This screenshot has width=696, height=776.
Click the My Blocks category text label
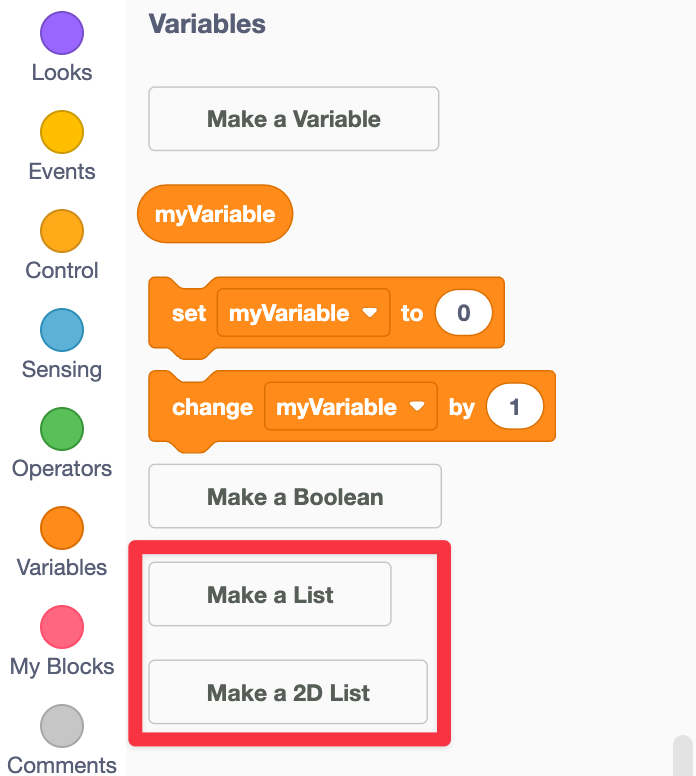(62, 666)
